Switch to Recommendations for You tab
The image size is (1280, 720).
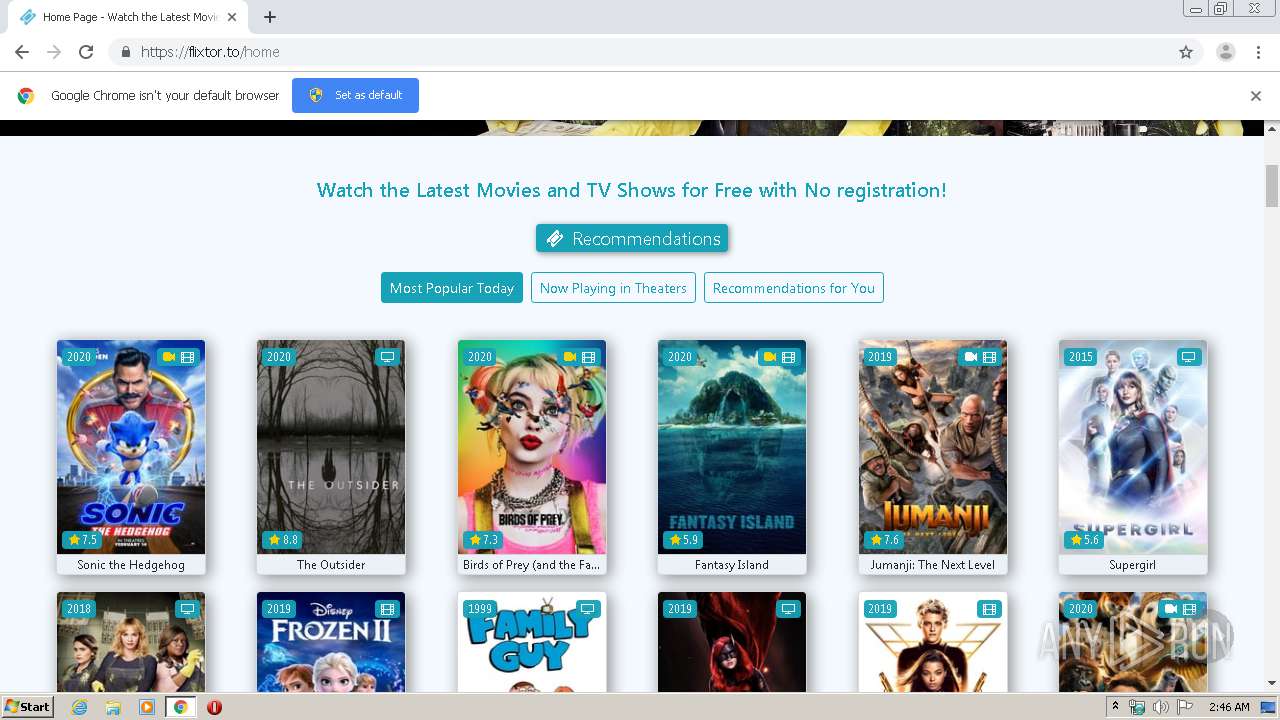click(794, 288)
